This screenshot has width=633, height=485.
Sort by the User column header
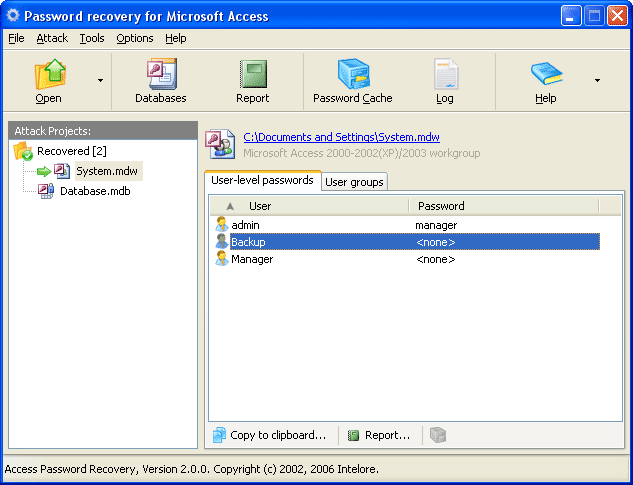[309, 206]
